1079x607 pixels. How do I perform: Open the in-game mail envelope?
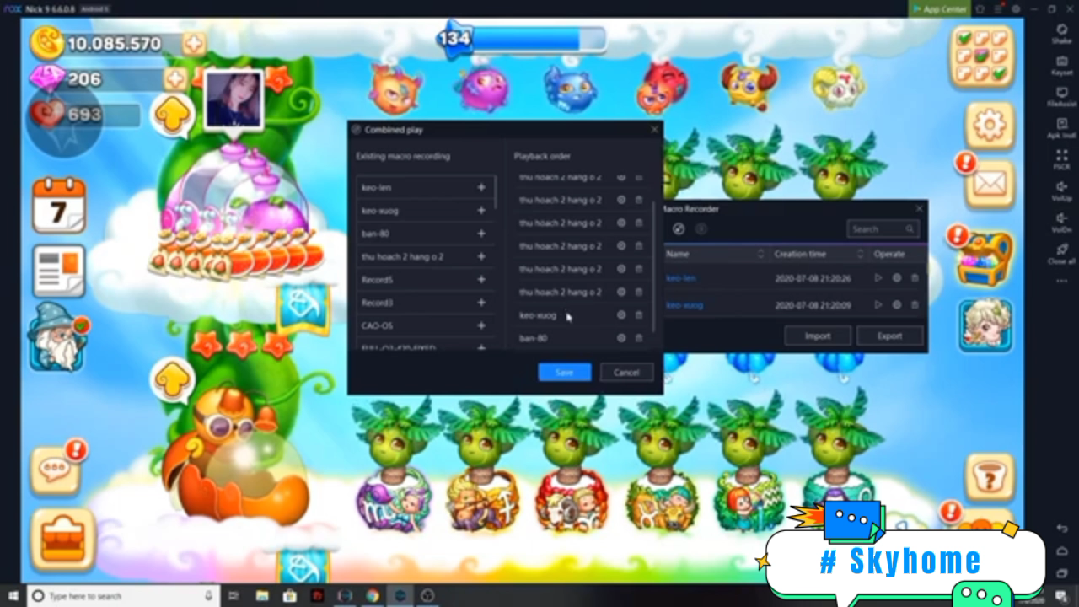[988, 185]
